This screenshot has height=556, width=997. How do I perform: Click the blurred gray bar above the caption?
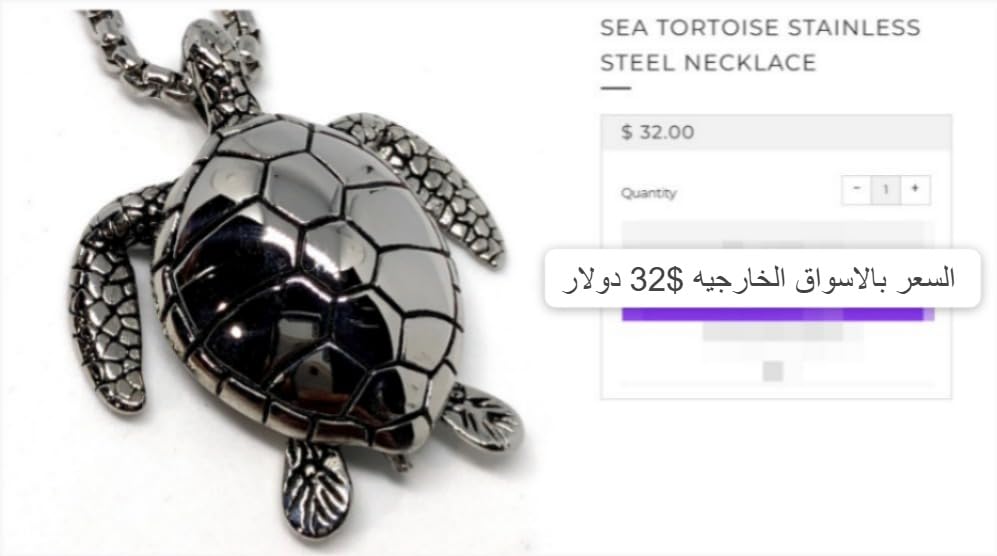point(778,235)
